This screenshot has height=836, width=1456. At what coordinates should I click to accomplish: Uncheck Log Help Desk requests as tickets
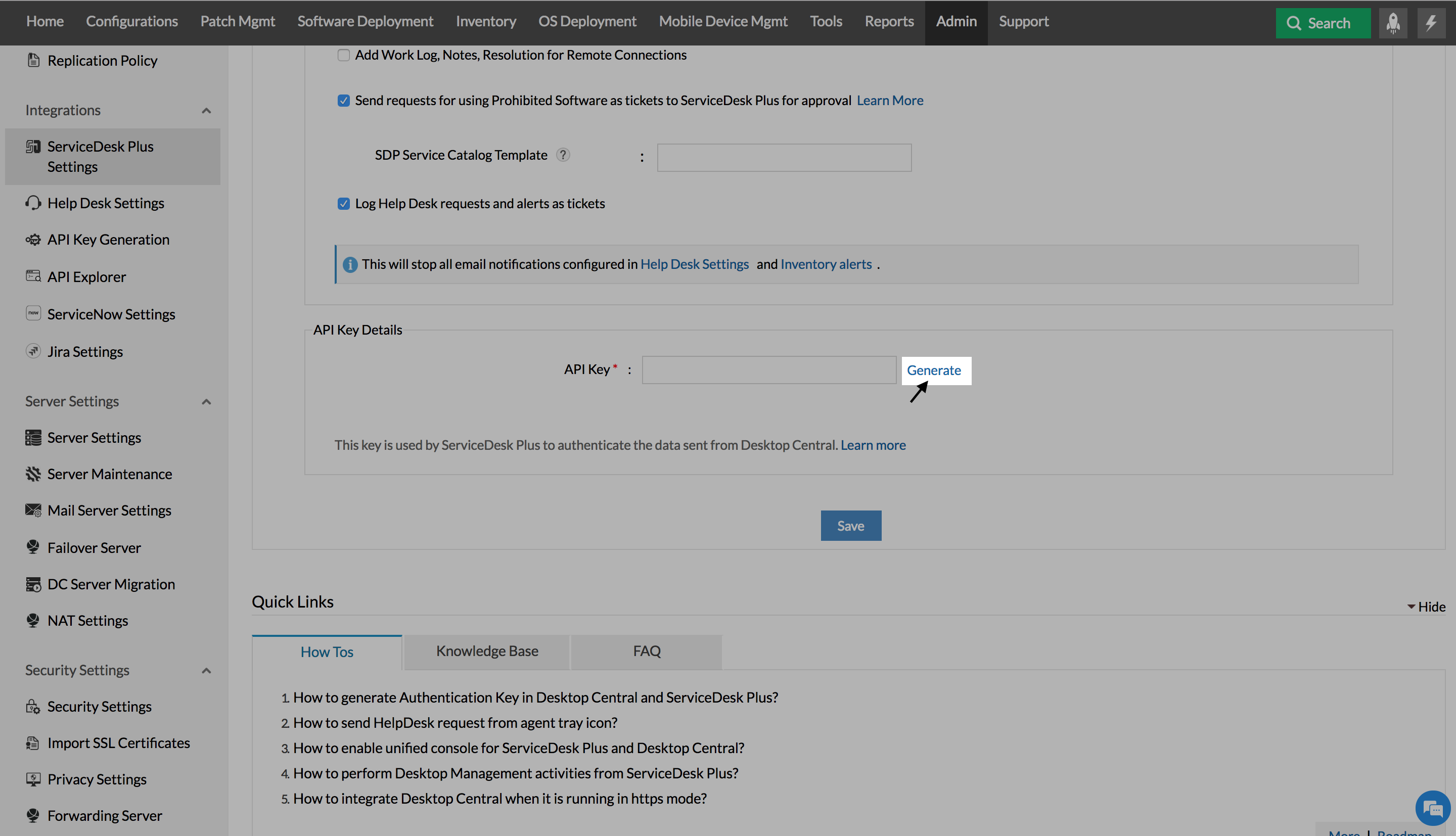point(343,204)
